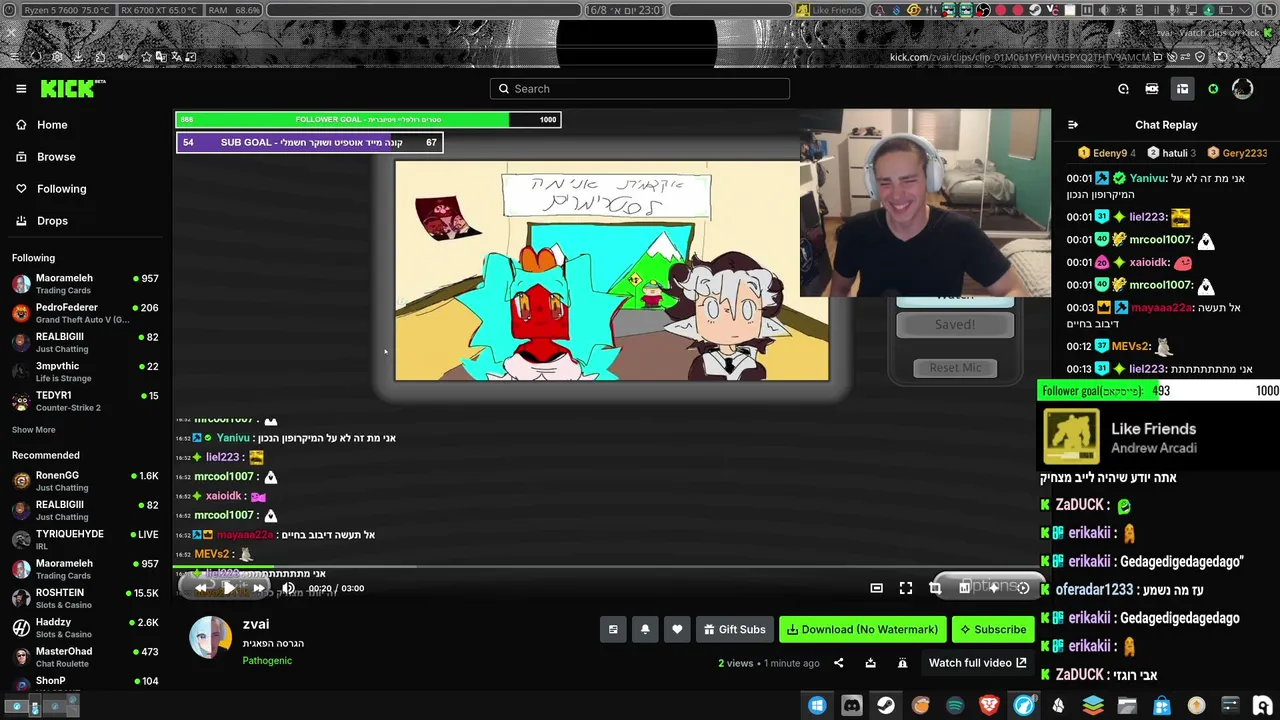Viewport: 1280px width, 720px height.
Task: Open TEDYR1 channel in Following list
Action: tap(85, 401)
